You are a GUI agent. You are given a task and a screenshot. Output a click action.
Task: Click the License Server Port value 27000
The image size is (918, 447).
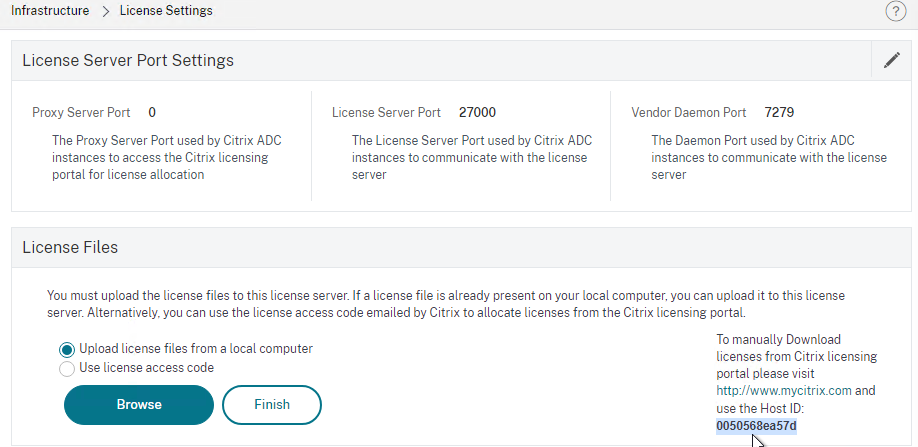click(477, 112)
